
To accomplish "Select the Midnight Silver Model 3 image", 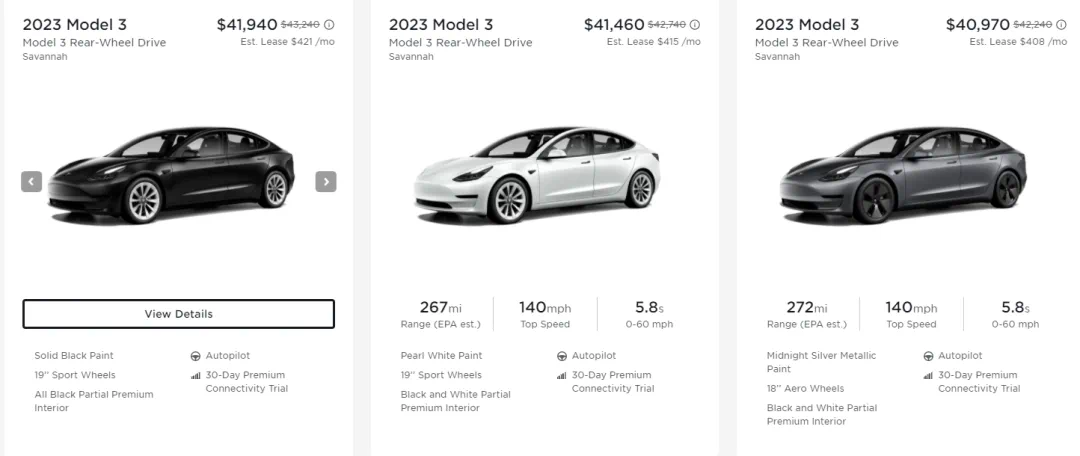I will coord(903,175).
